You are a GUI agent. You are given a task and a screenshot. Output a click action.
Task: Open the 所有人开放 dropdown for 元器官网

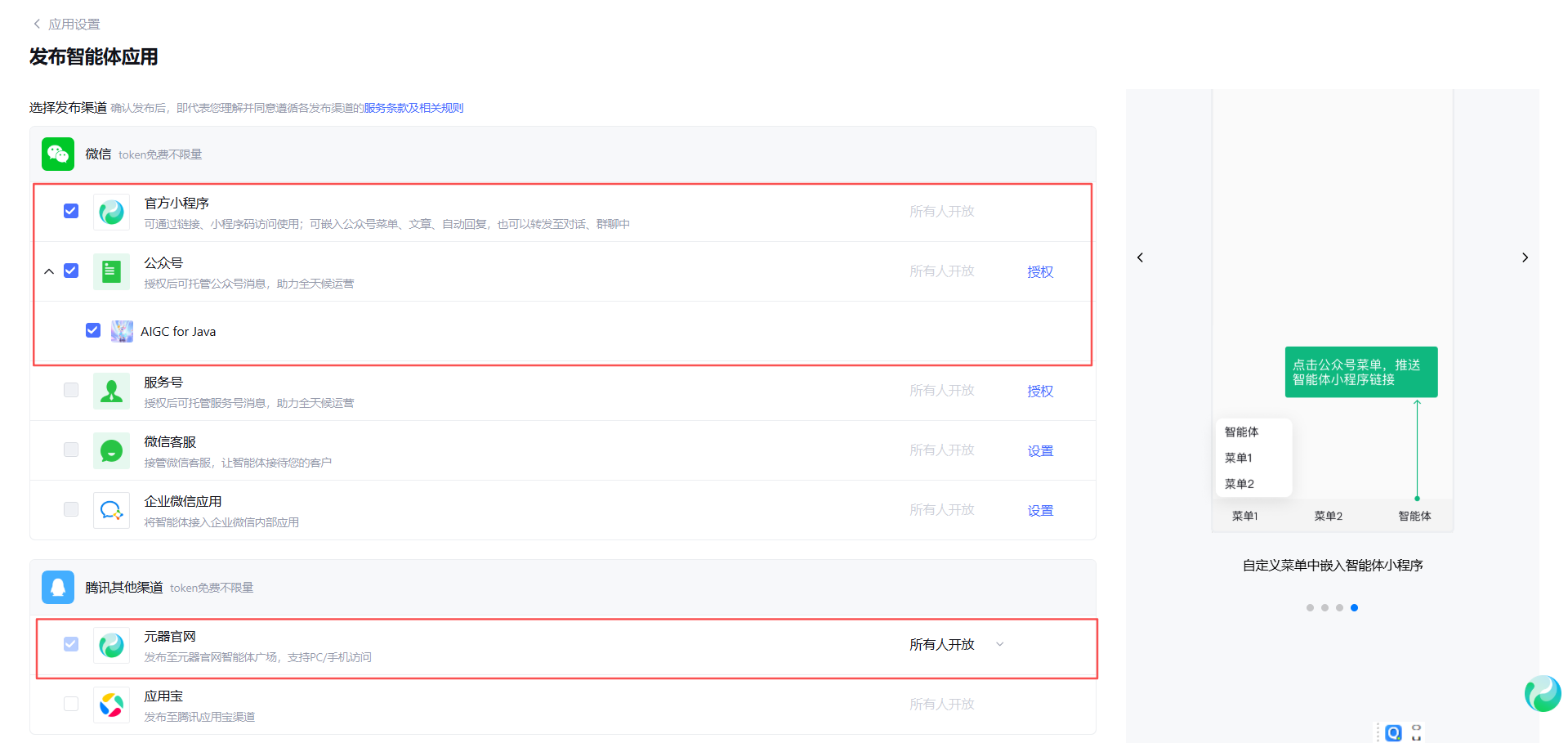(x=999, y=644)
